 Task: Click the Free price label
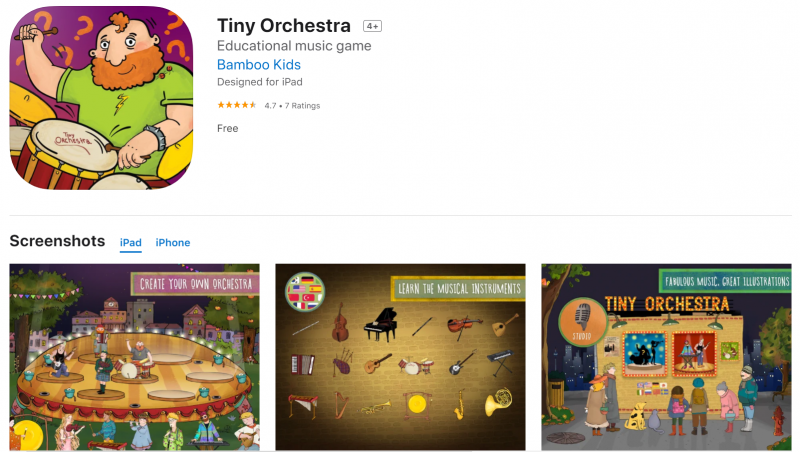tap(228, 129)
